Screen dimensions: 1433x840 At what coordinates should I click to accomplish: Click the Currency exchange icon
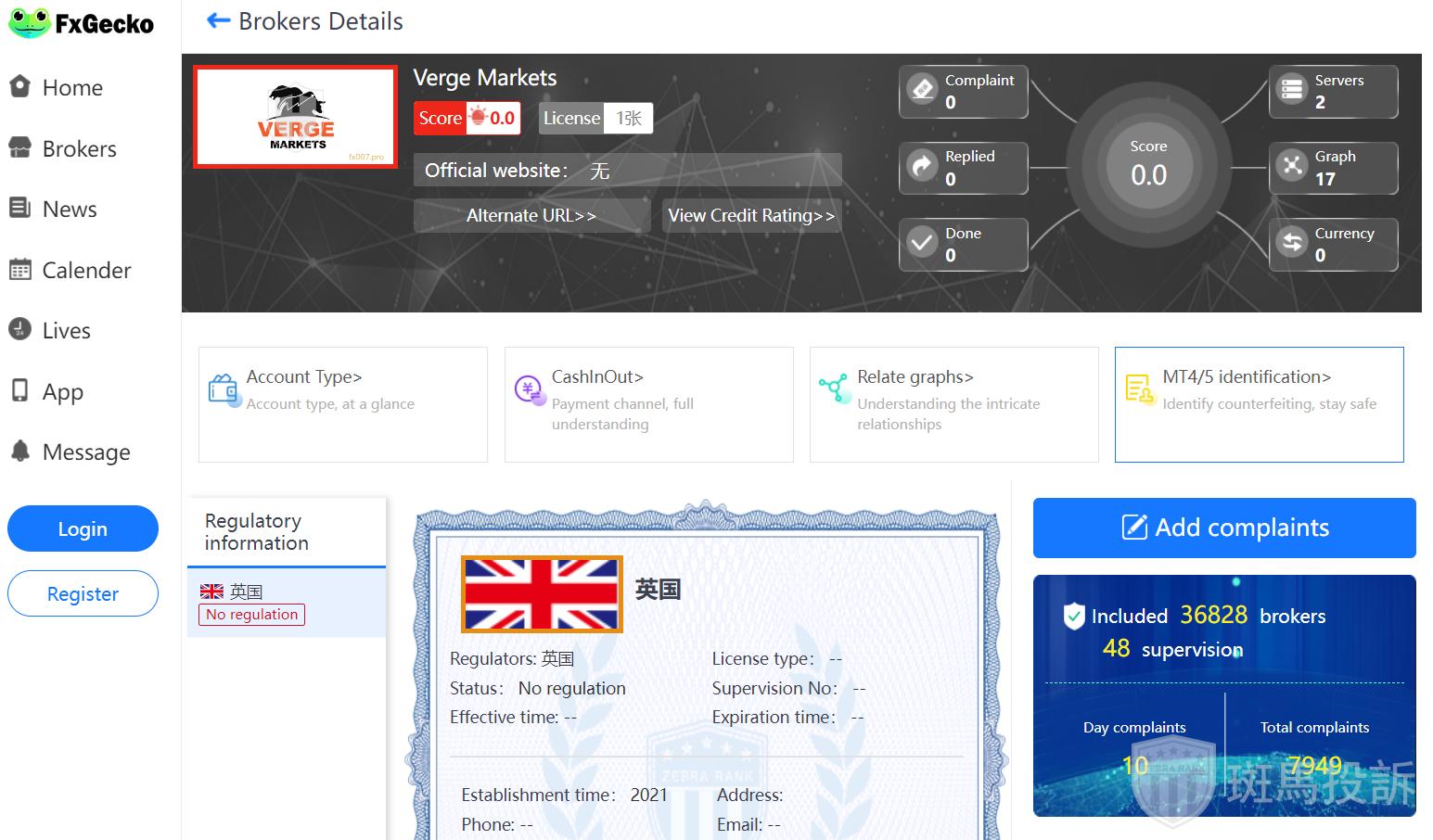[x=1292, y=244]
